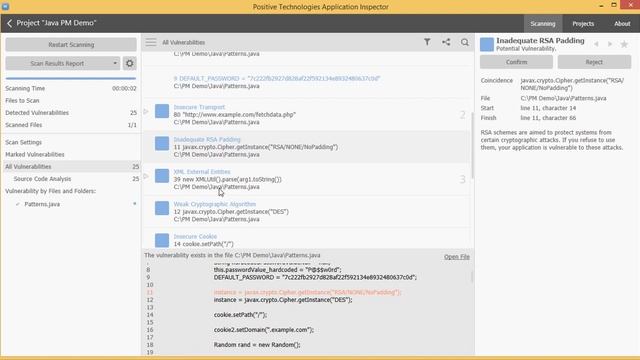
Task: Open the hamburger menu beside All Vulnerabilities
Action: click(x=151, y=42)
